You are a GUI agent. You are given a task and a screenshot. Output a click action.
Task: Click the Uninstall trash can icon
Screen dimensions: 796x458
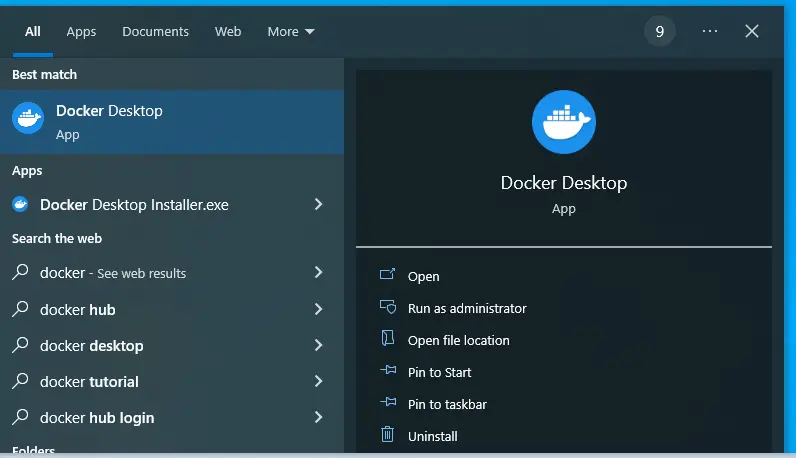pyautogui.click(x=387, y=434)
